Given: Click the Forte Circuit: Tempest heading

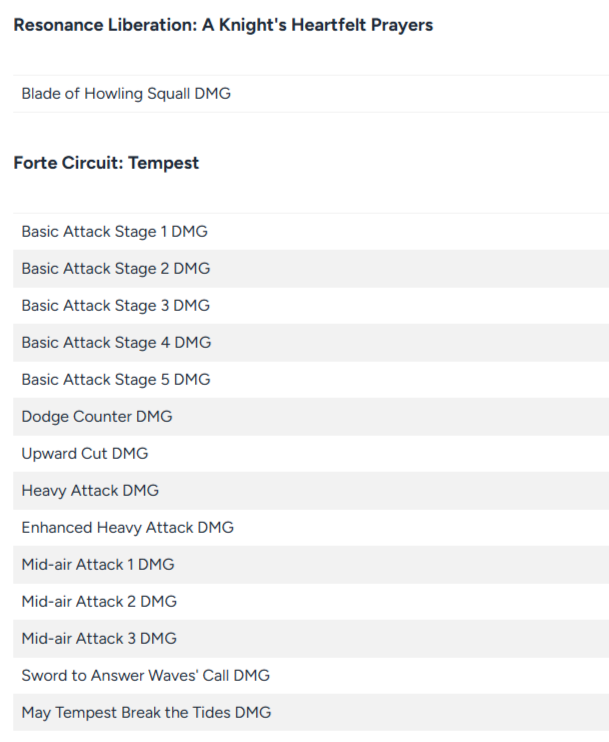Looking at the screenshot, I should pos(106,163).
